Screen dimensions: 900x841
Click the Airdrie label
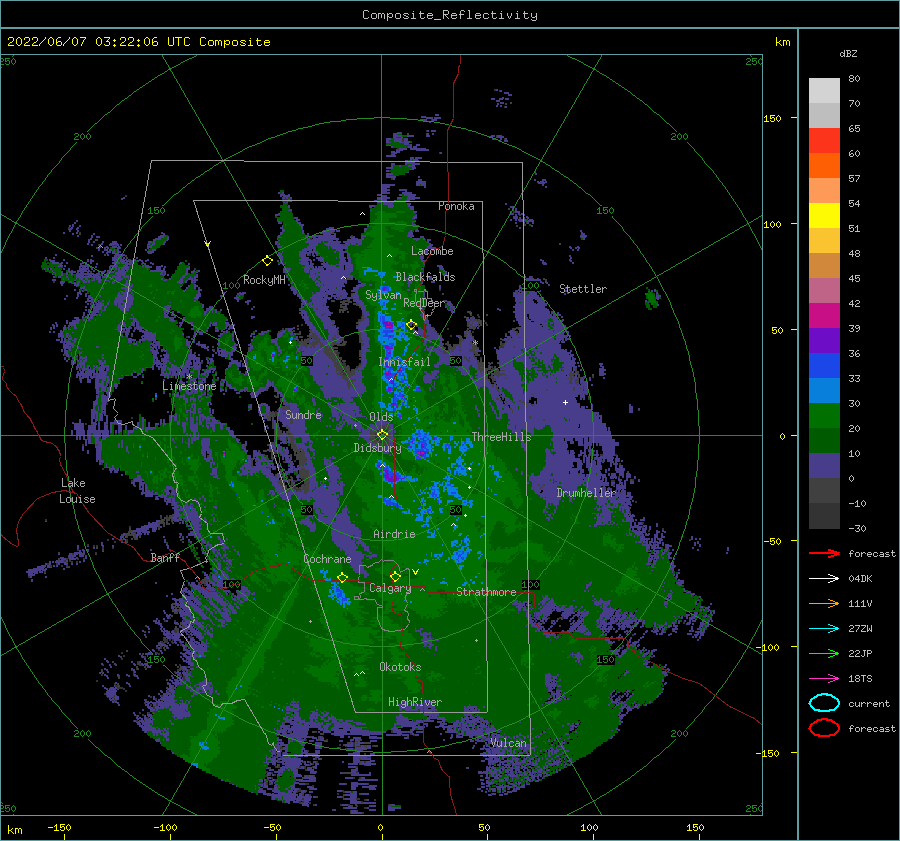click(x=394, y=534)
